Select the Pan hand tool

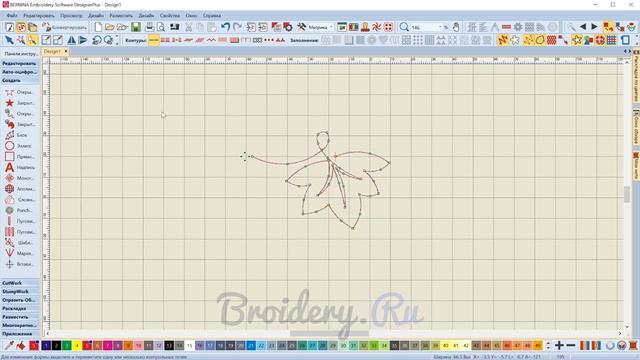click(x=456, y=27)
